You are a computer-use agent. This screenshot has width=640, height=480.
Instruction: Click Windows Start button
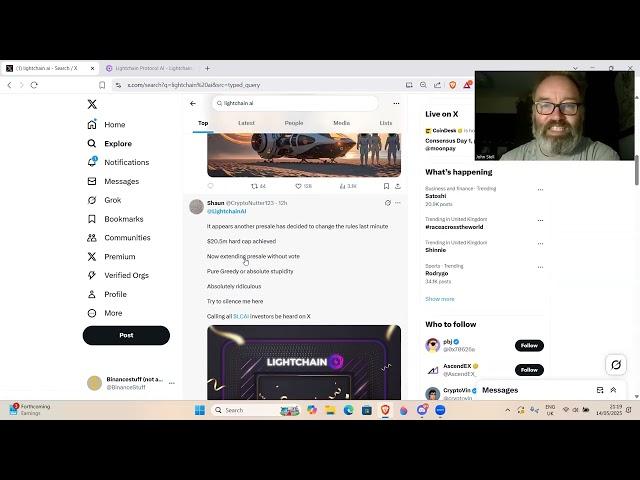coord(200,410)
